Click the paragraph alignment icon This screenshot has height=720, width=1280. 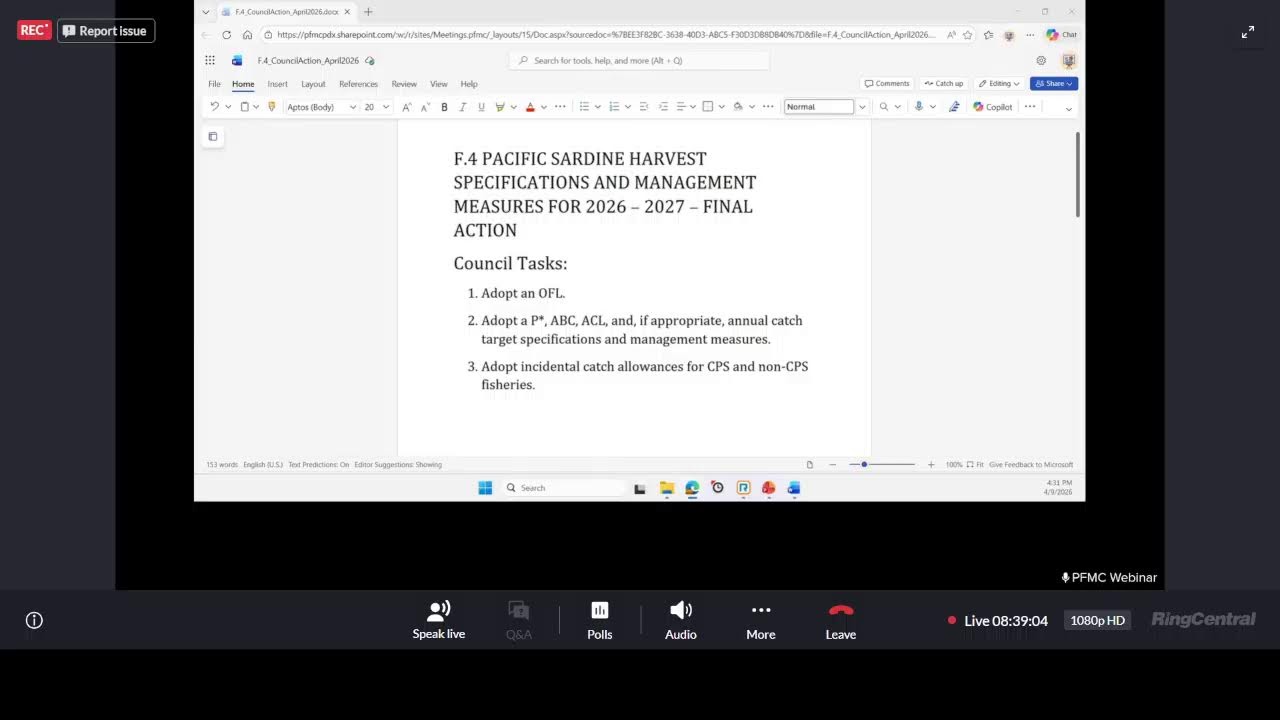[680, 107]
